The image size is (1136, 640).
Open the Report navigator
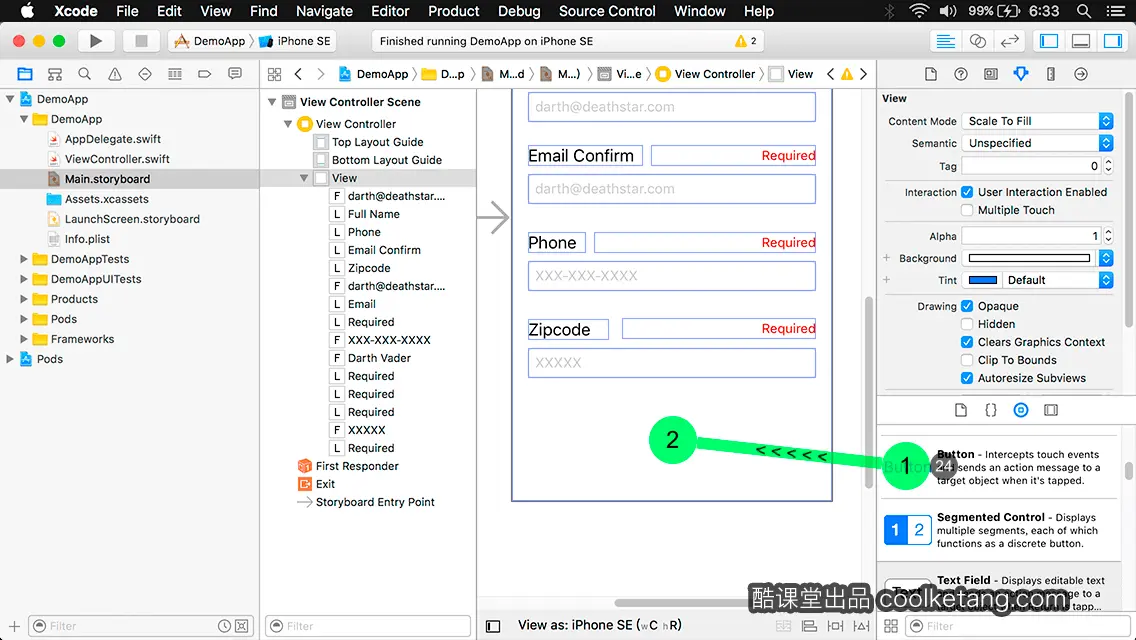point(235,74)
